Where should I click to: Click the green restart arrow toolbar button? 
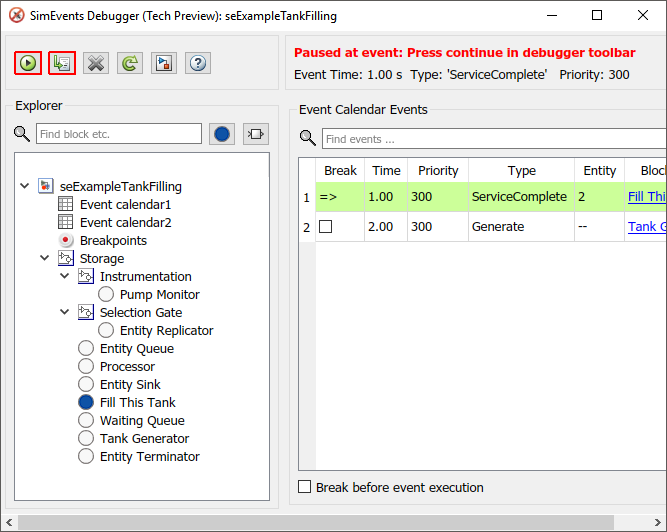pyautogui.click(x=130, y=63)
